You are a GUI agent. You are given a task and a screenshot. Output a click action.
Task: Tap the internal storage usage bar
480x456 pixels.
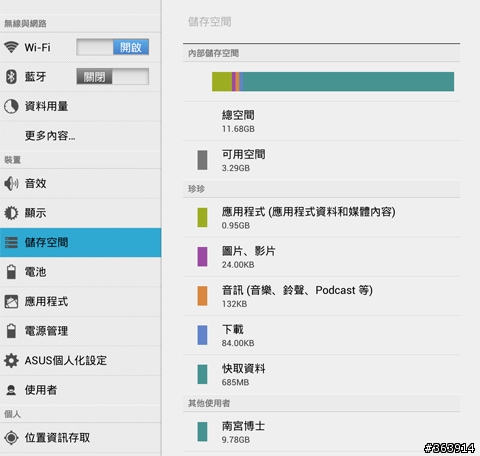coord(333,82)
